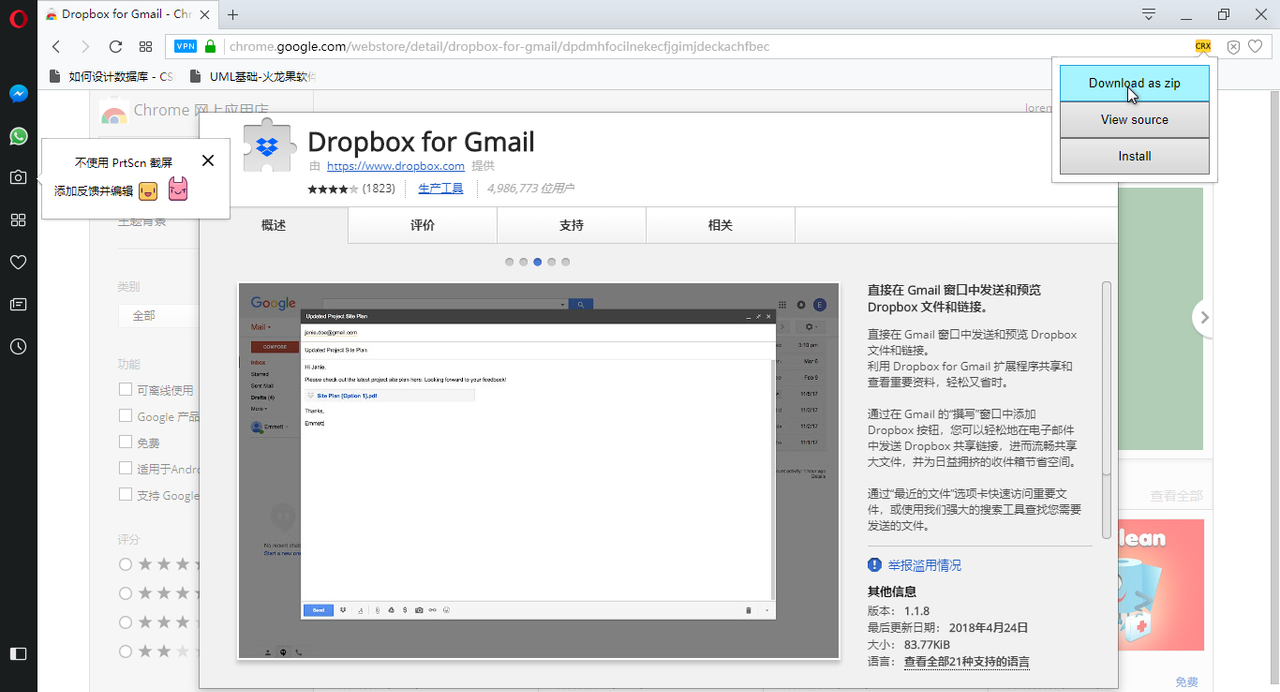
Task: Click 查看全部21种支持的语言 link
Action: coord(967,662)
